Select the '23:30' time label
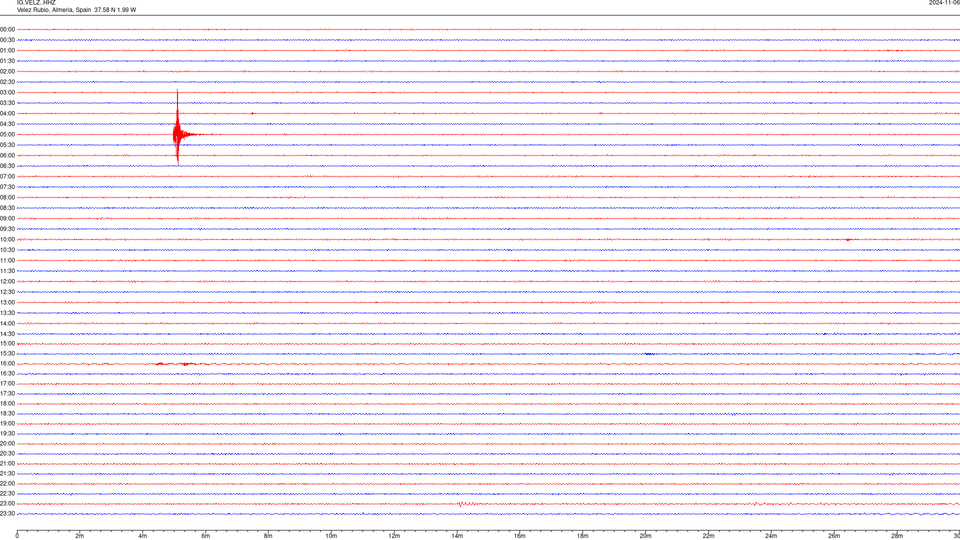Screen dimensions: 960x540 (x=7, y=514)
